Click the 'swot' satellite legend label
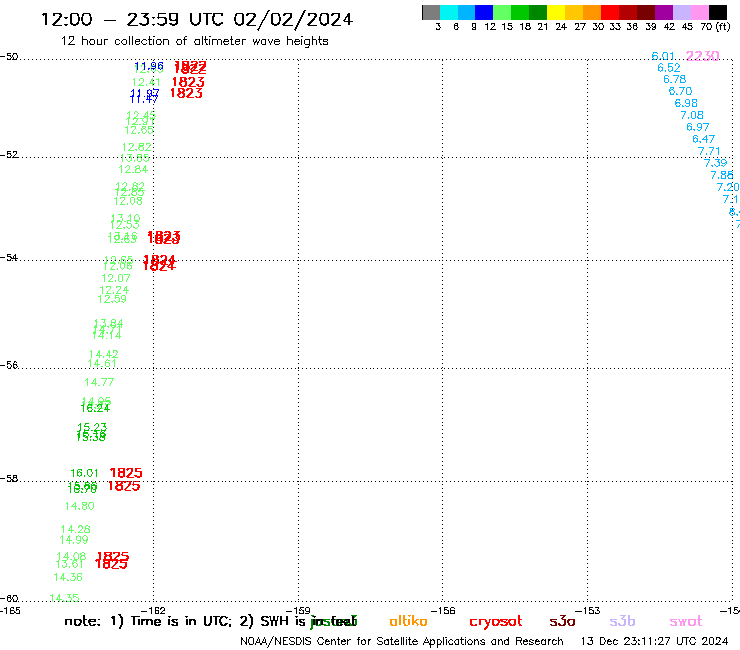The height and width of the screenshot is (650, 740). [x=686, y=621]
